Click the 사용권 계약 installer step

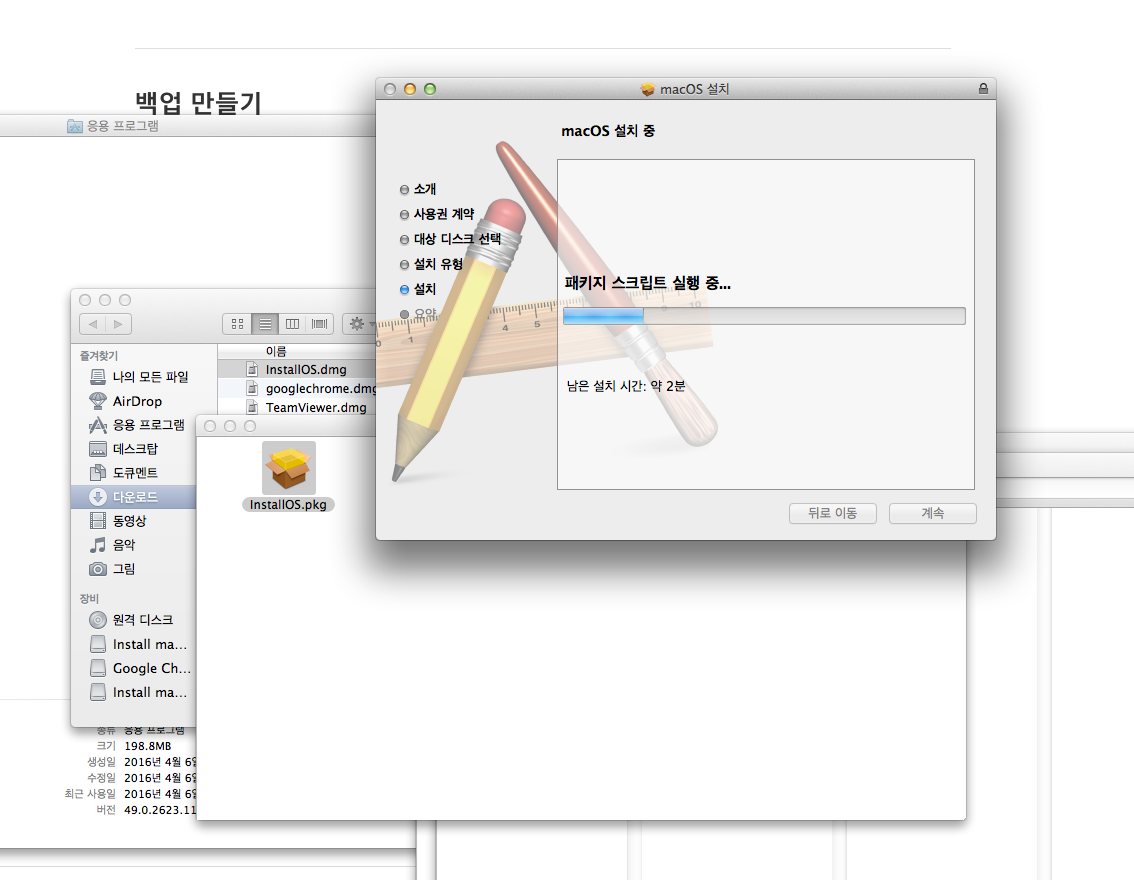pyautogui.click(x=437, y=214)
